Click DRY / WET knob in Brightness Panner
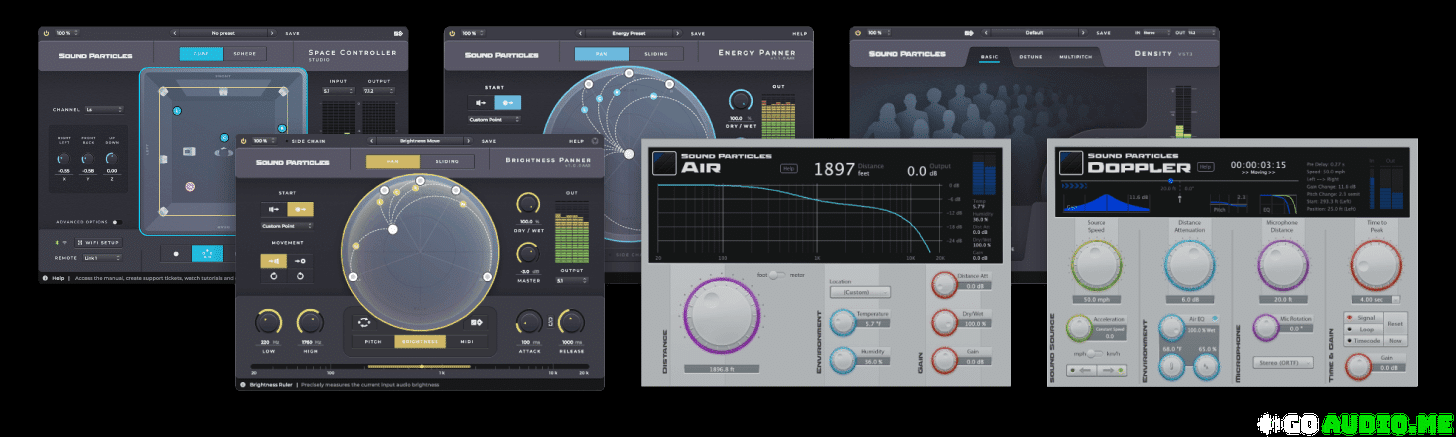 tap(526, 203)
